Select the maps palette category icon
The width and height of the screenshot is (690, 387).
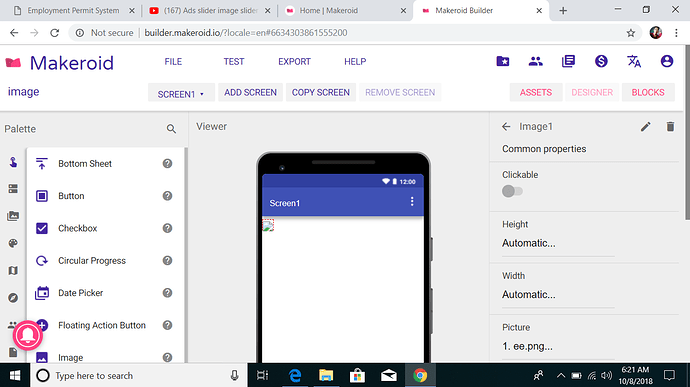pos(13,270)
